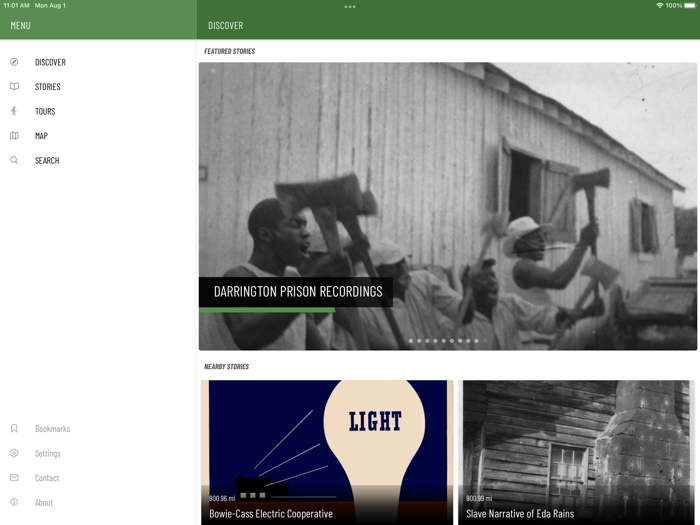Click the Settings gear icon
The image size is (700, 525).
pos(14,453)
